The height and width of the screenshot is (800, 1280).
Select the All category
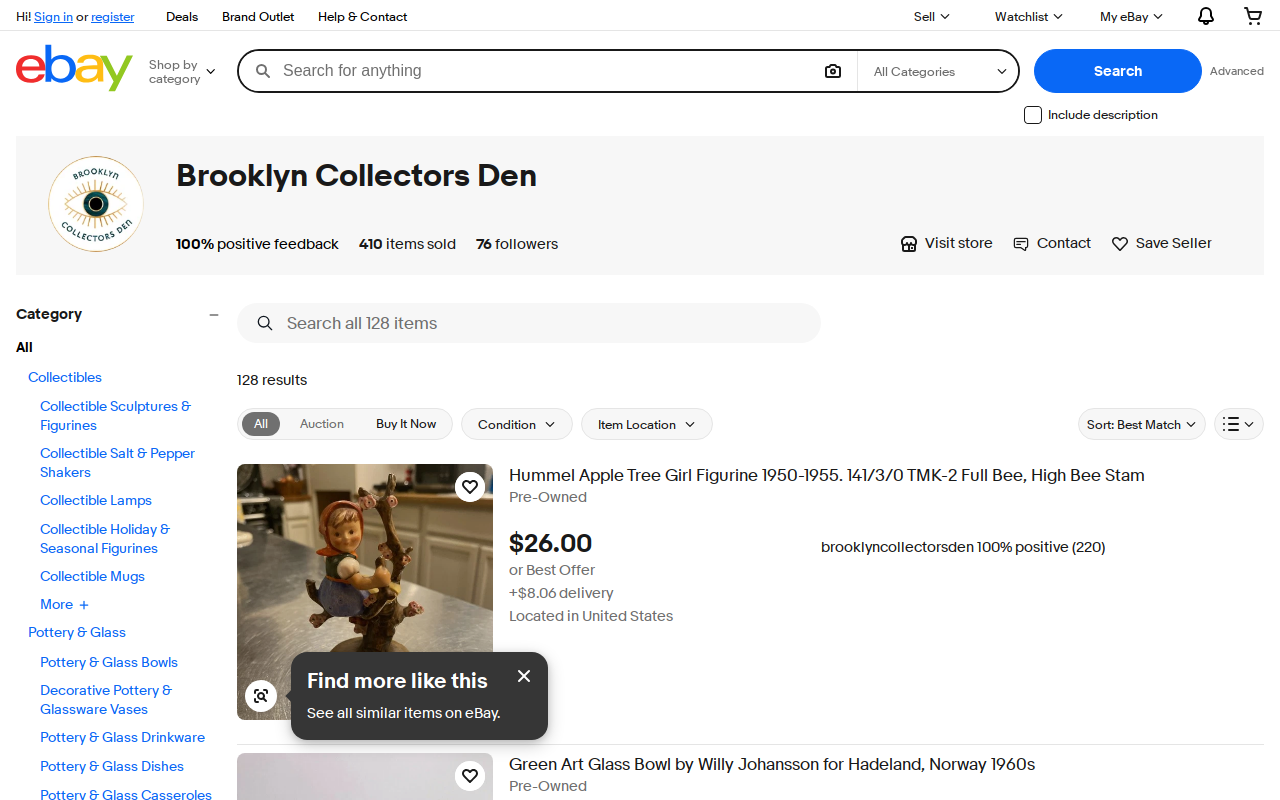[24, 347]
